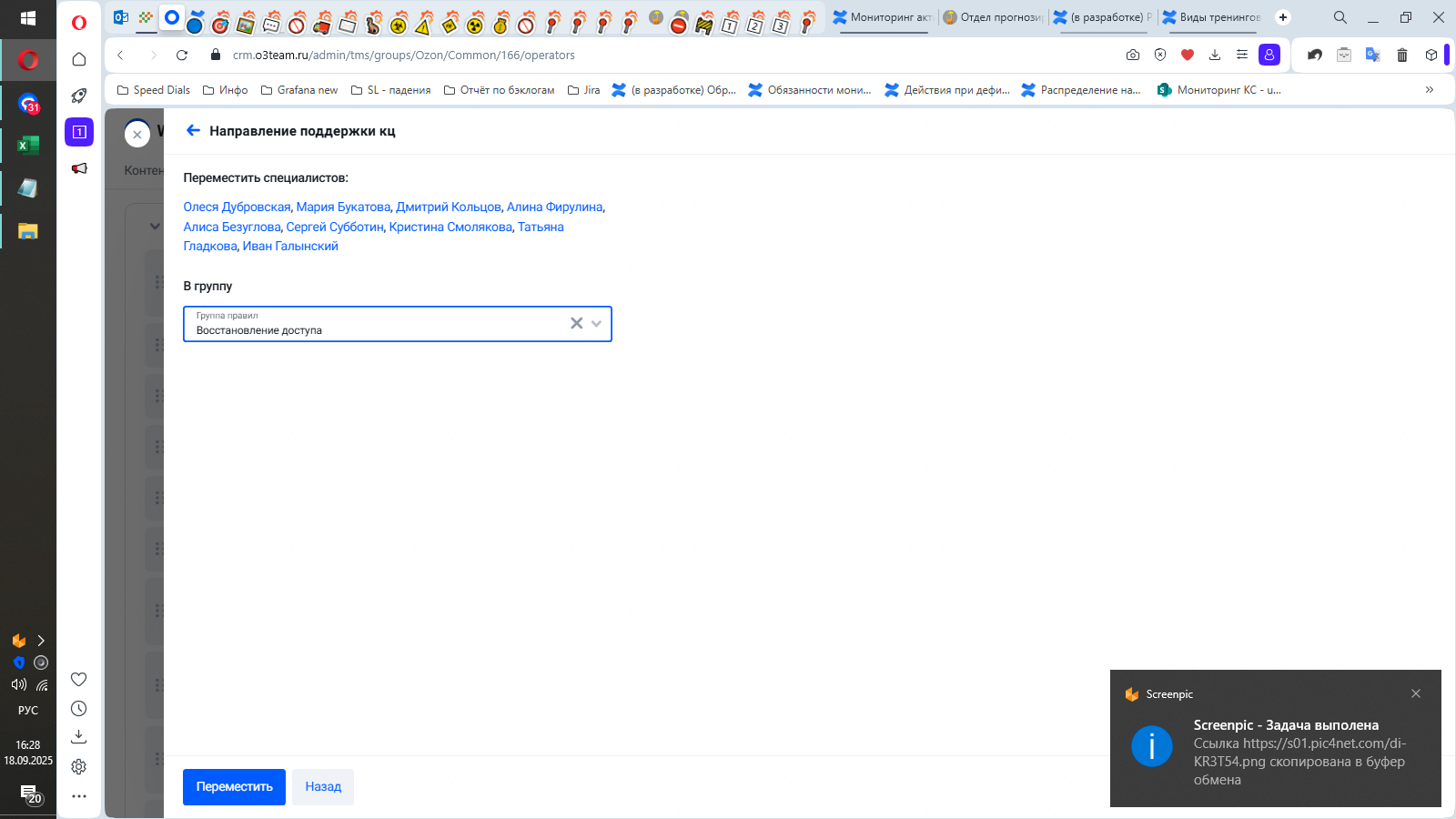The width and height of the screenshot is (1456, 819).
Task: Open the Инфо bookmark folder
Action: click(225, 90)
